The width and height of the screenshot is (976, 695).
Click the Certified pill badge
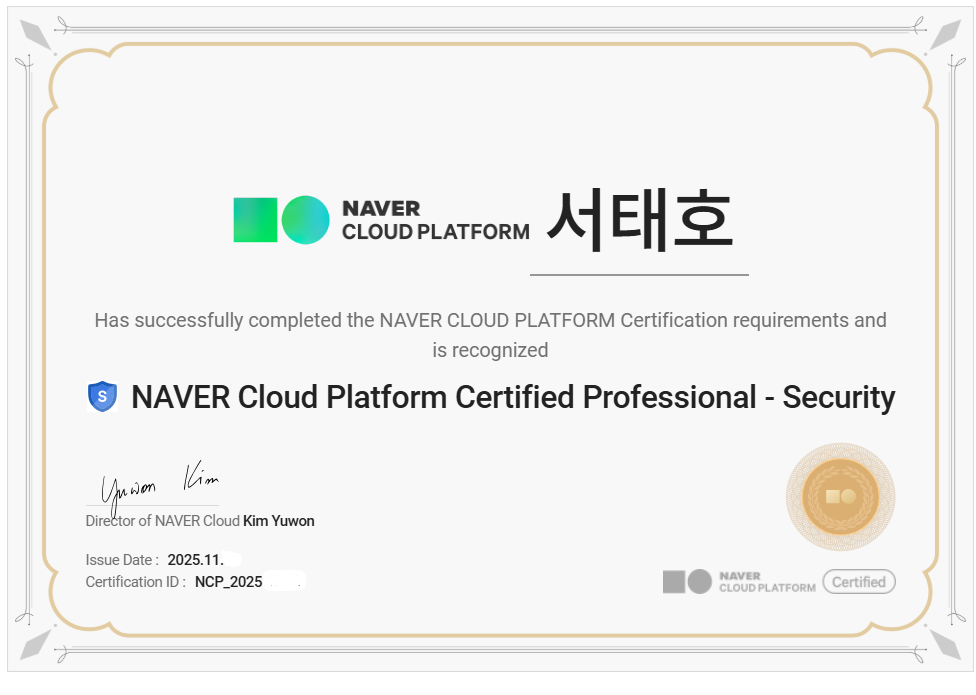click(859, 582)
